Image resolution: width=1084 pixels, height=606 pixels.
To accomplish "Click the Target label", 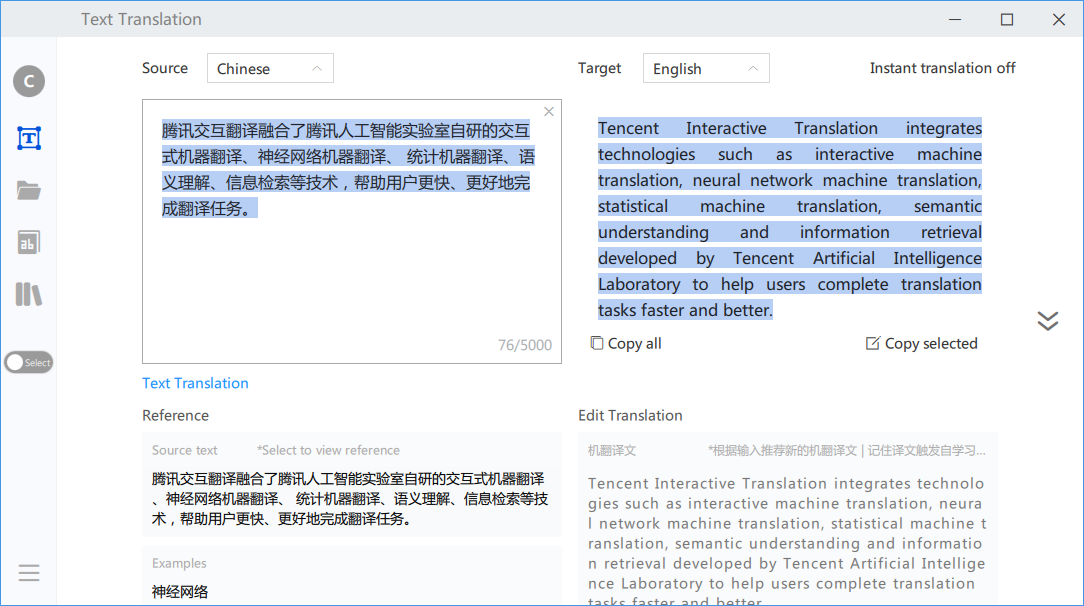I will tap(599, 68).
